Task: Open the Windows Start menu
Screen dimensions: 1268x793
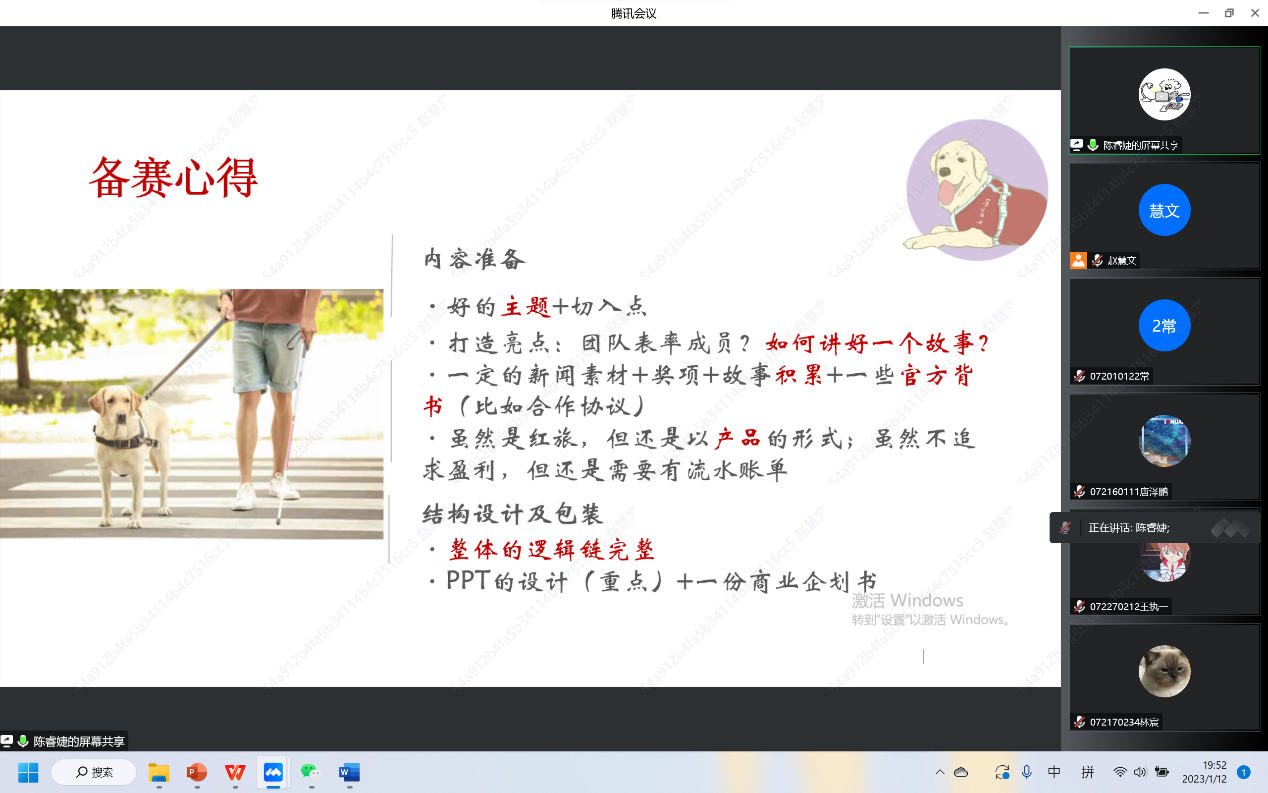Action: [x=27, y=772]
